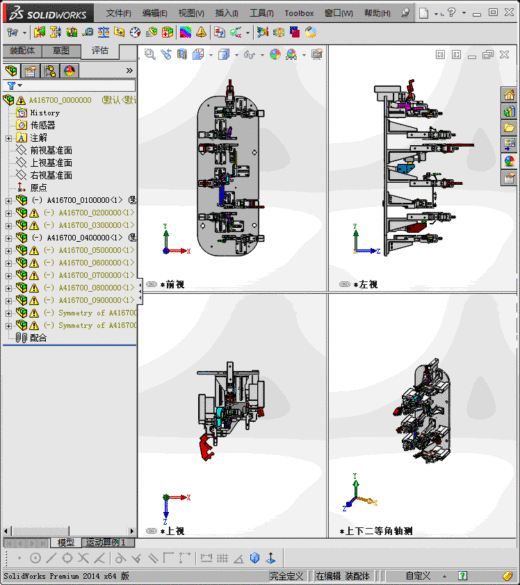Open File Explorer folder icon in task pane
520x585 pixels.
(x=509, y=128)
